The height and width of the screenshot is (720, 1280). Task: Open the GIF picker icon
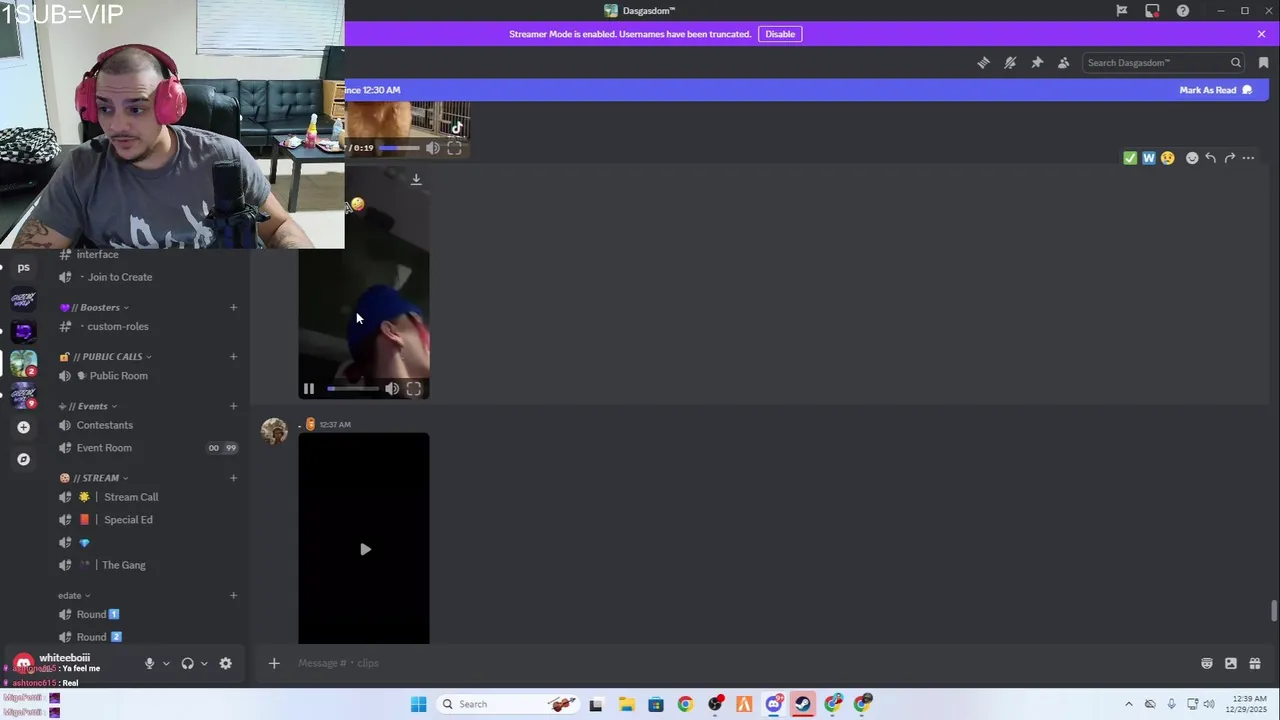[1231, 663]
